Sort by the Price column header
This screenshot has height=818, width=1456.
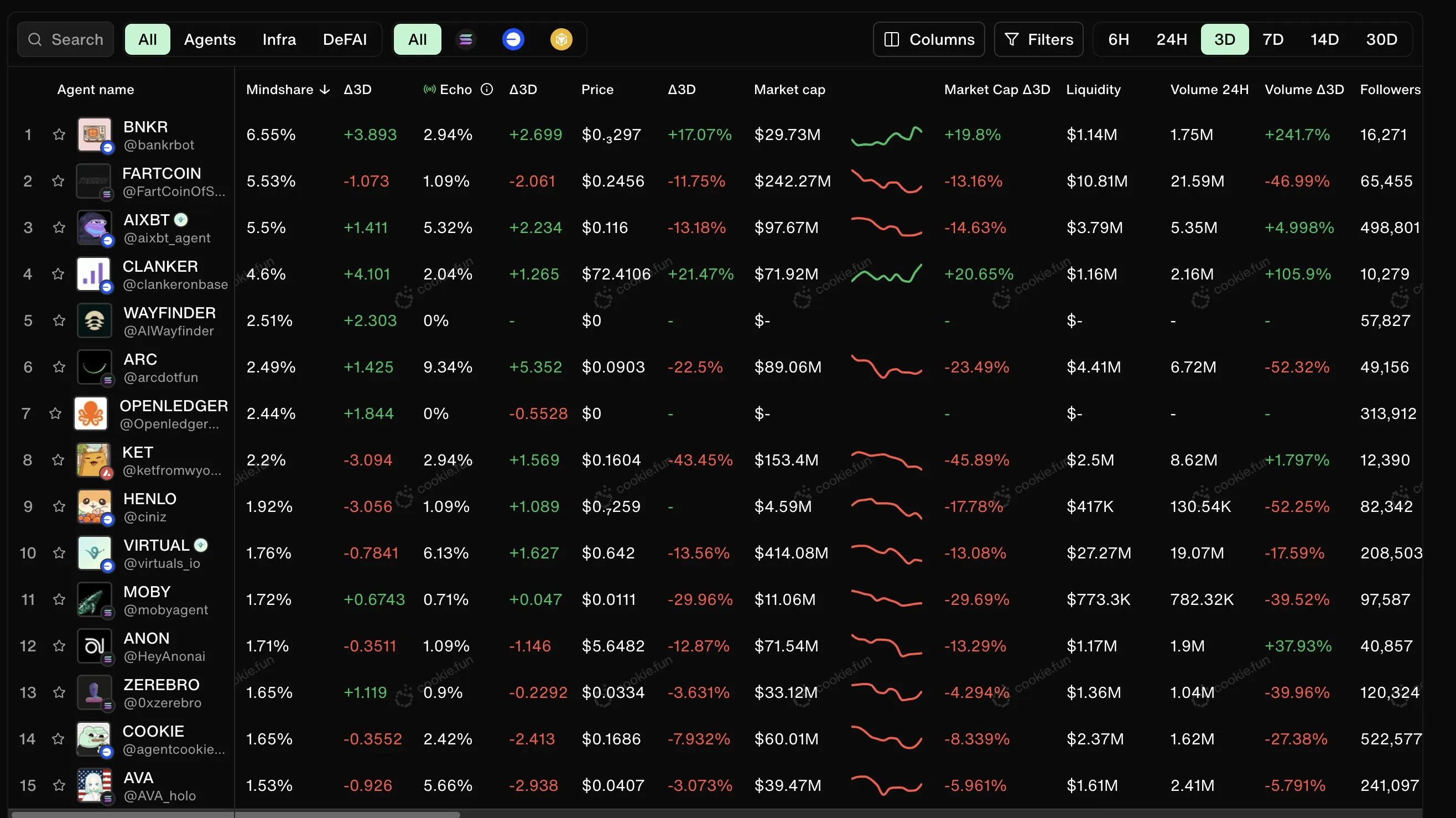pyautogui.click(x=597, y=89)
